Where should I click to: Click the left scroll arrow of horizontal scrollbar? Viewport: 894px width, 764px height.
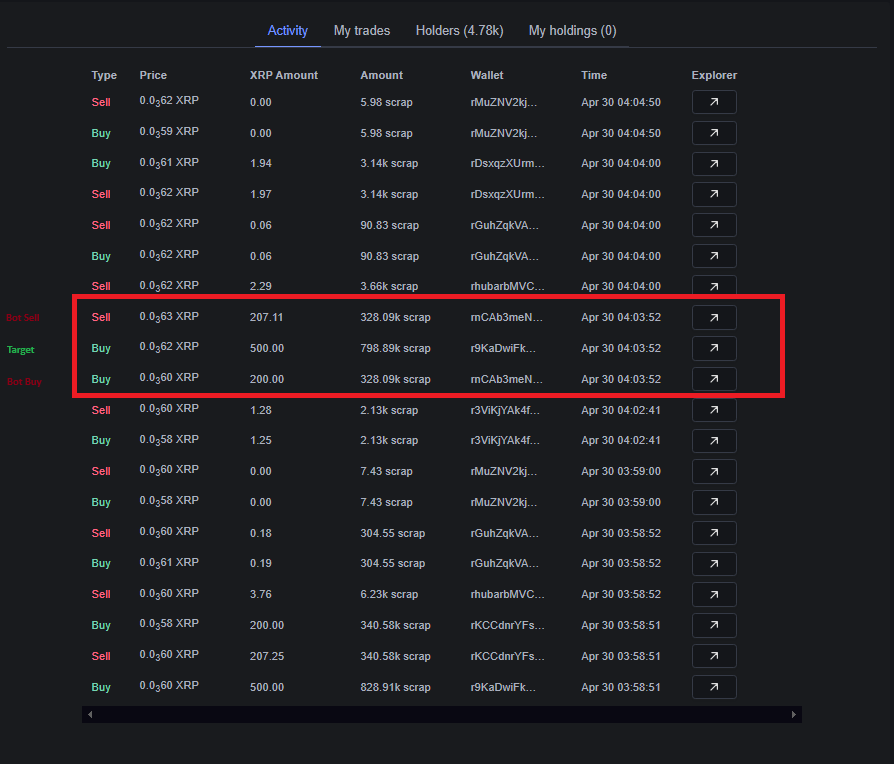[x=90, y=714]
